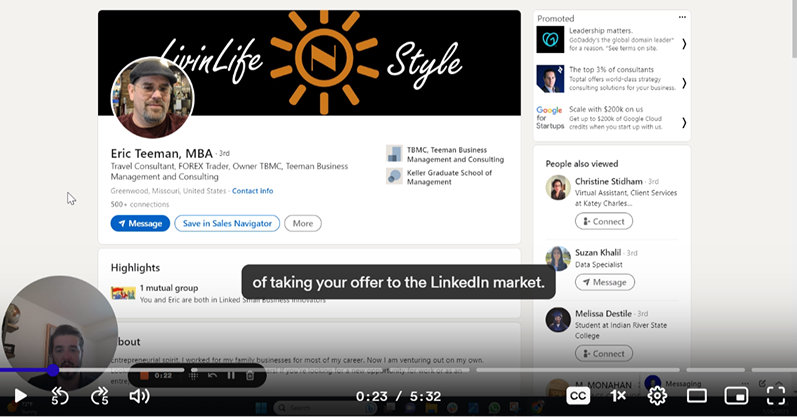797x417 pixels.
Task: Open Promoted section three-dot menu
Action: tap(682, 18)
